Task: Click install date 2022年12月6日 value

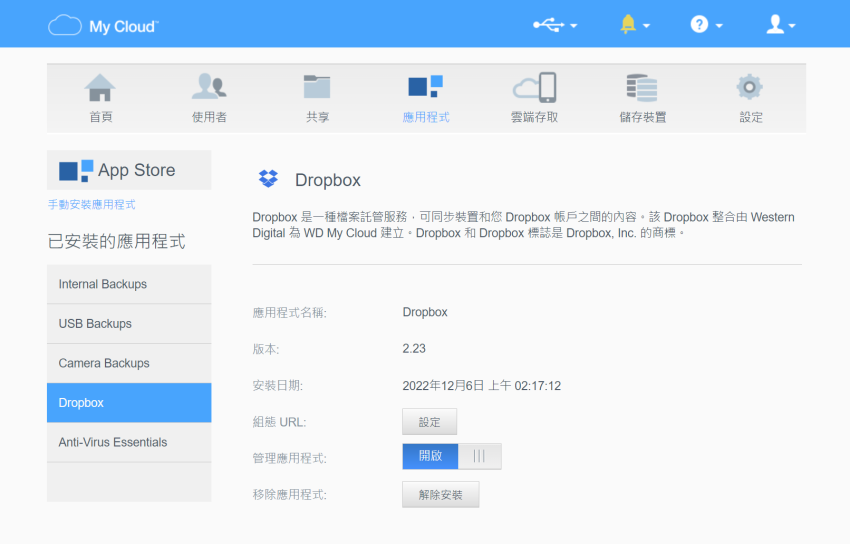Action: [481, 386]
